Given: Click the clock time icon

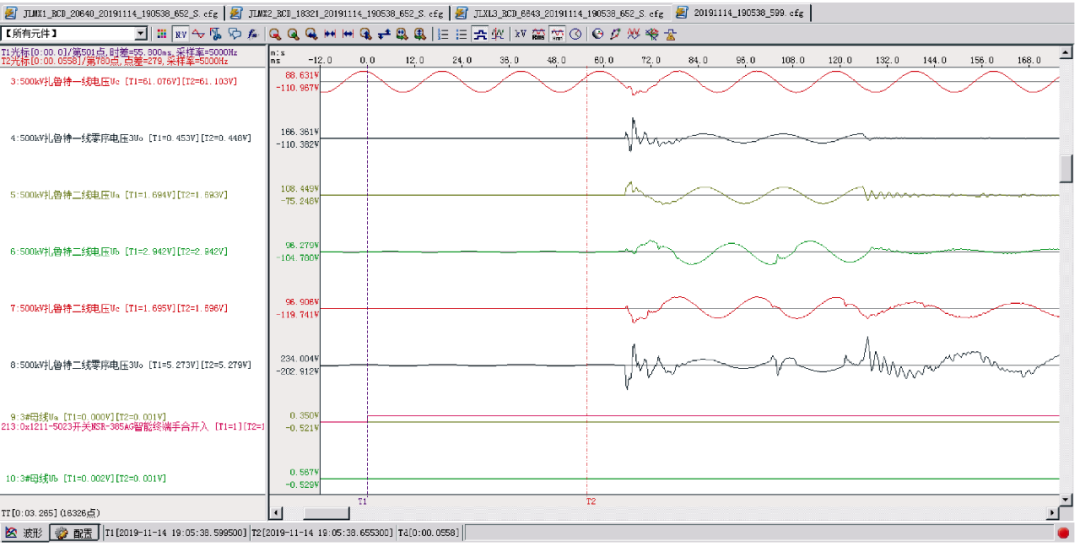Looking at the screenshot, I should [x=575, y=34].
